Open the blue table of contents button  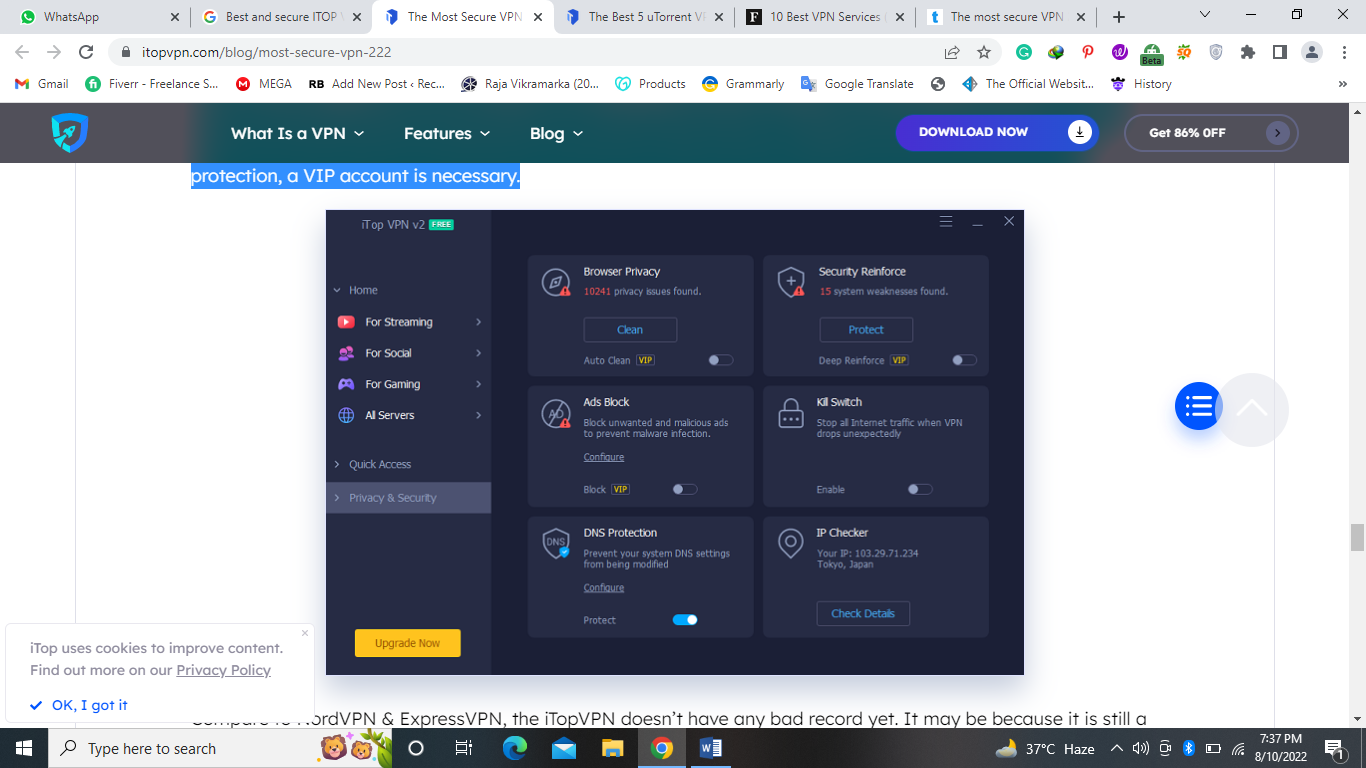click(1198, 406)
